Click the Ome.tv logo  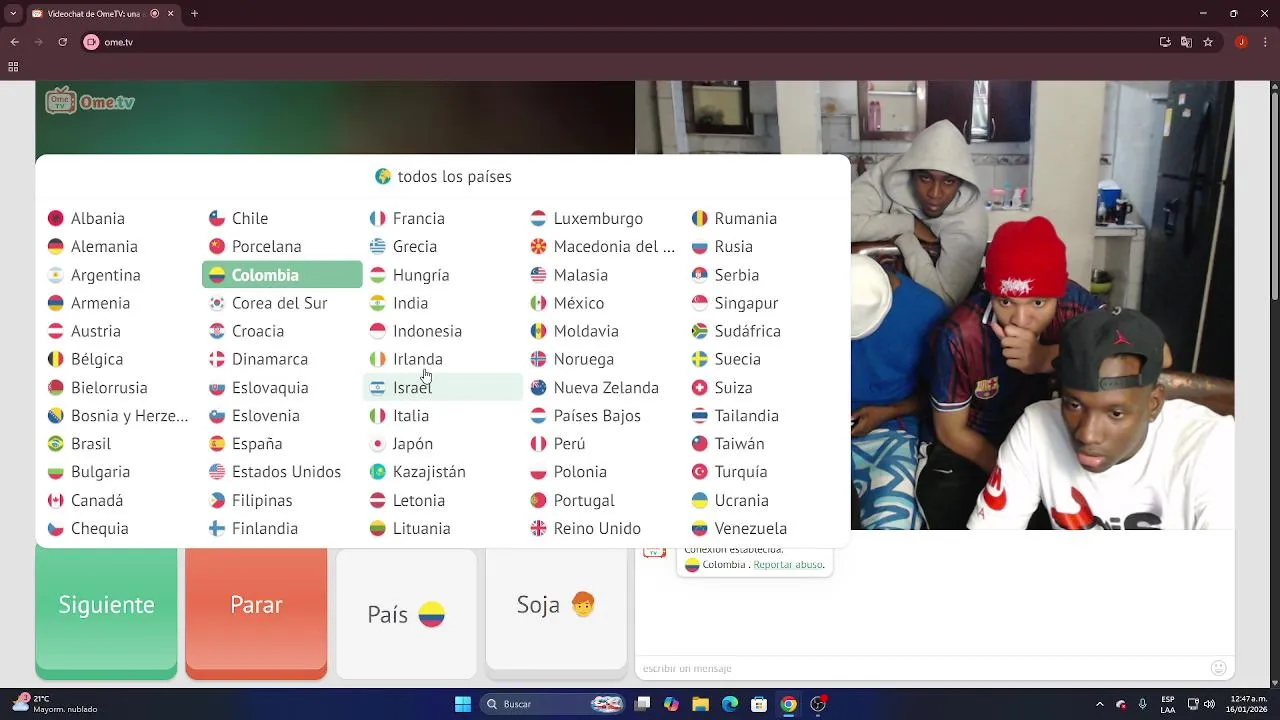point(90,101)
